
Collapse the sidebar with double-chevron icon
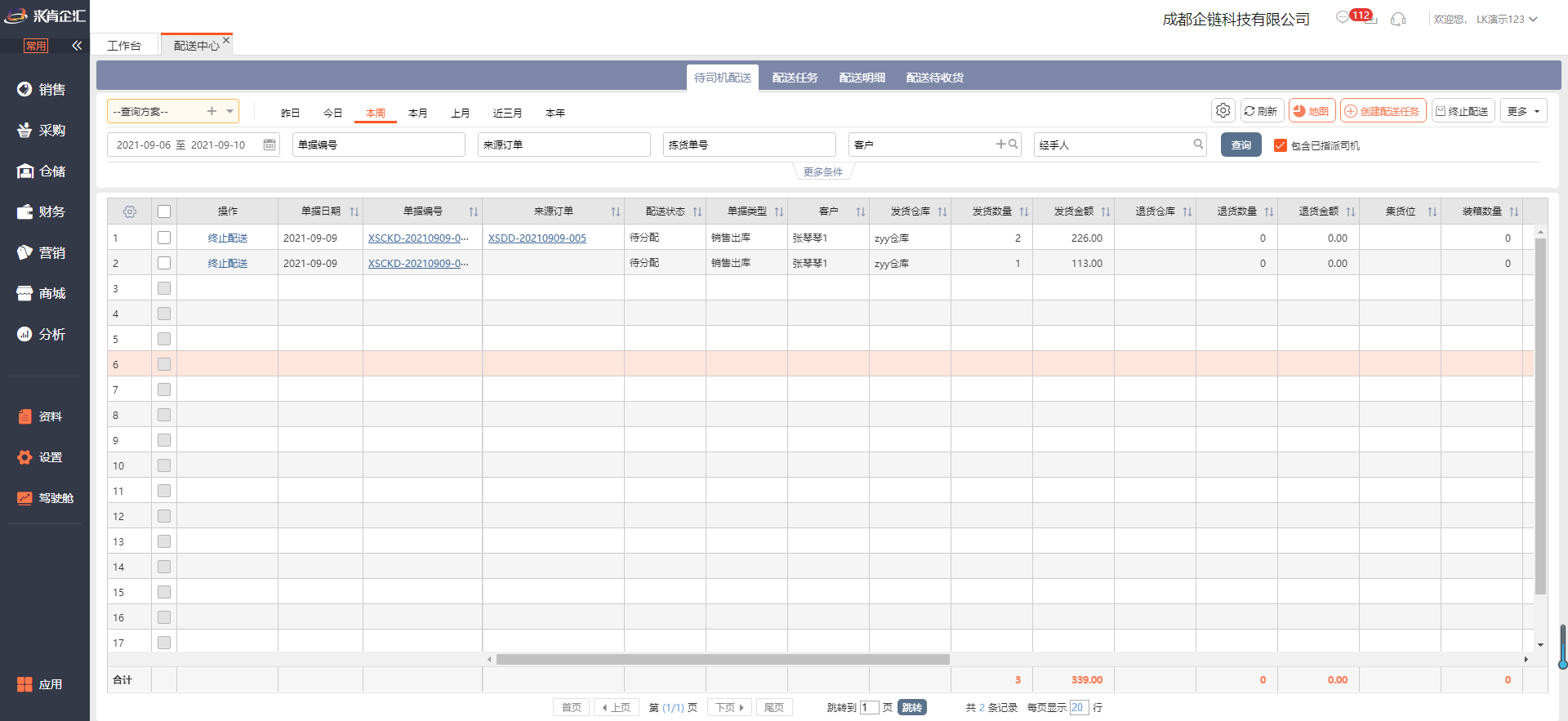(x=77, y=46)
